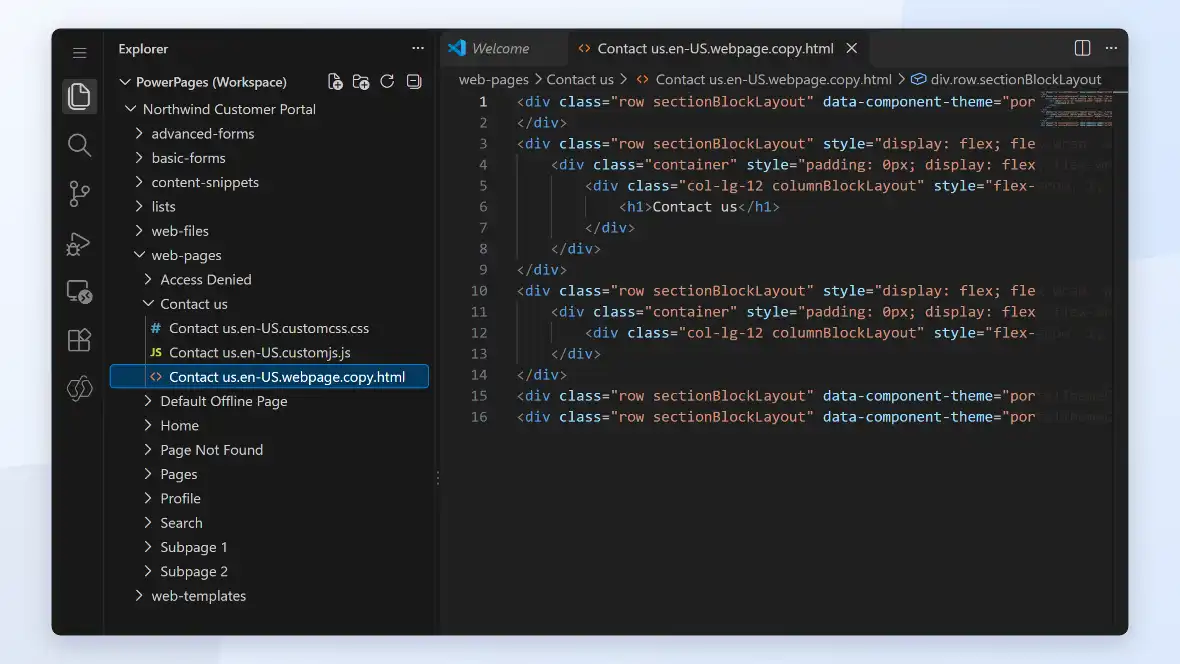Expand the Search folder in tree

(148, 523)
